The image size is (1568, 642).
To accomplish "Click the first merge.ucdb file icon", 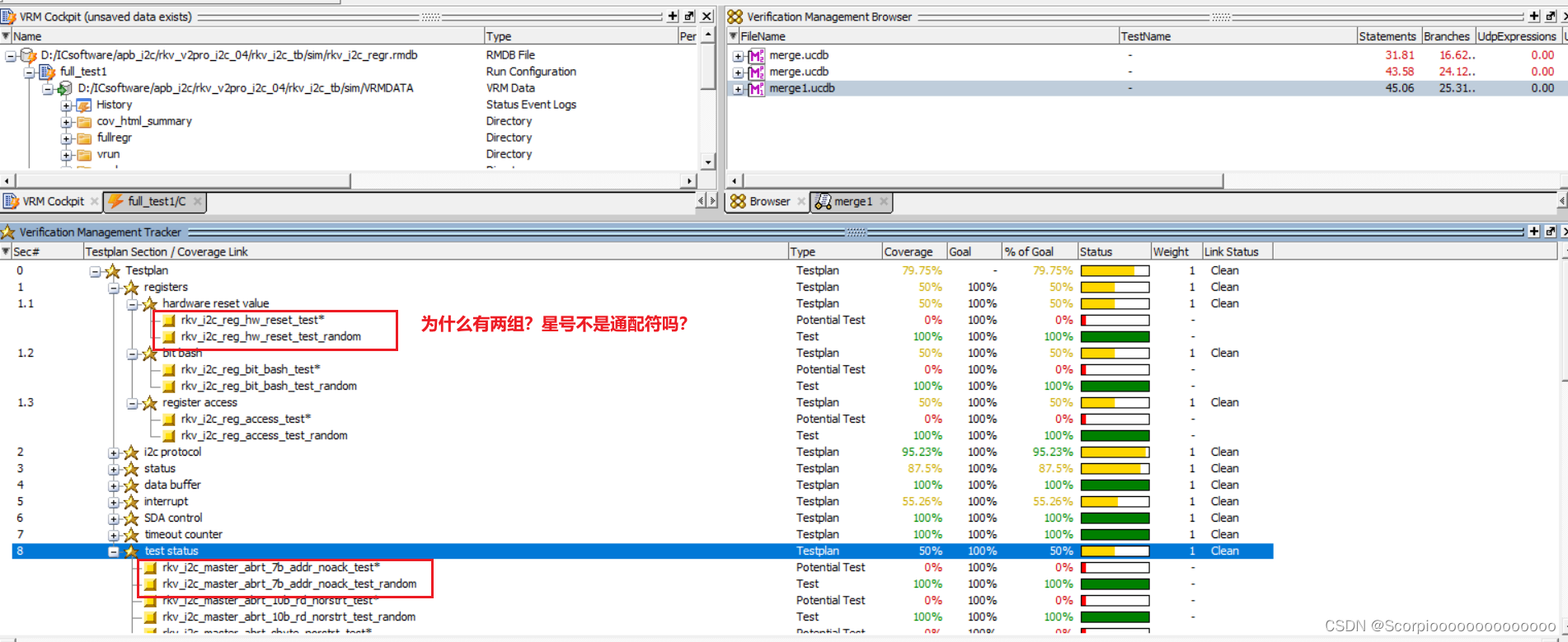I will [756, 55].
